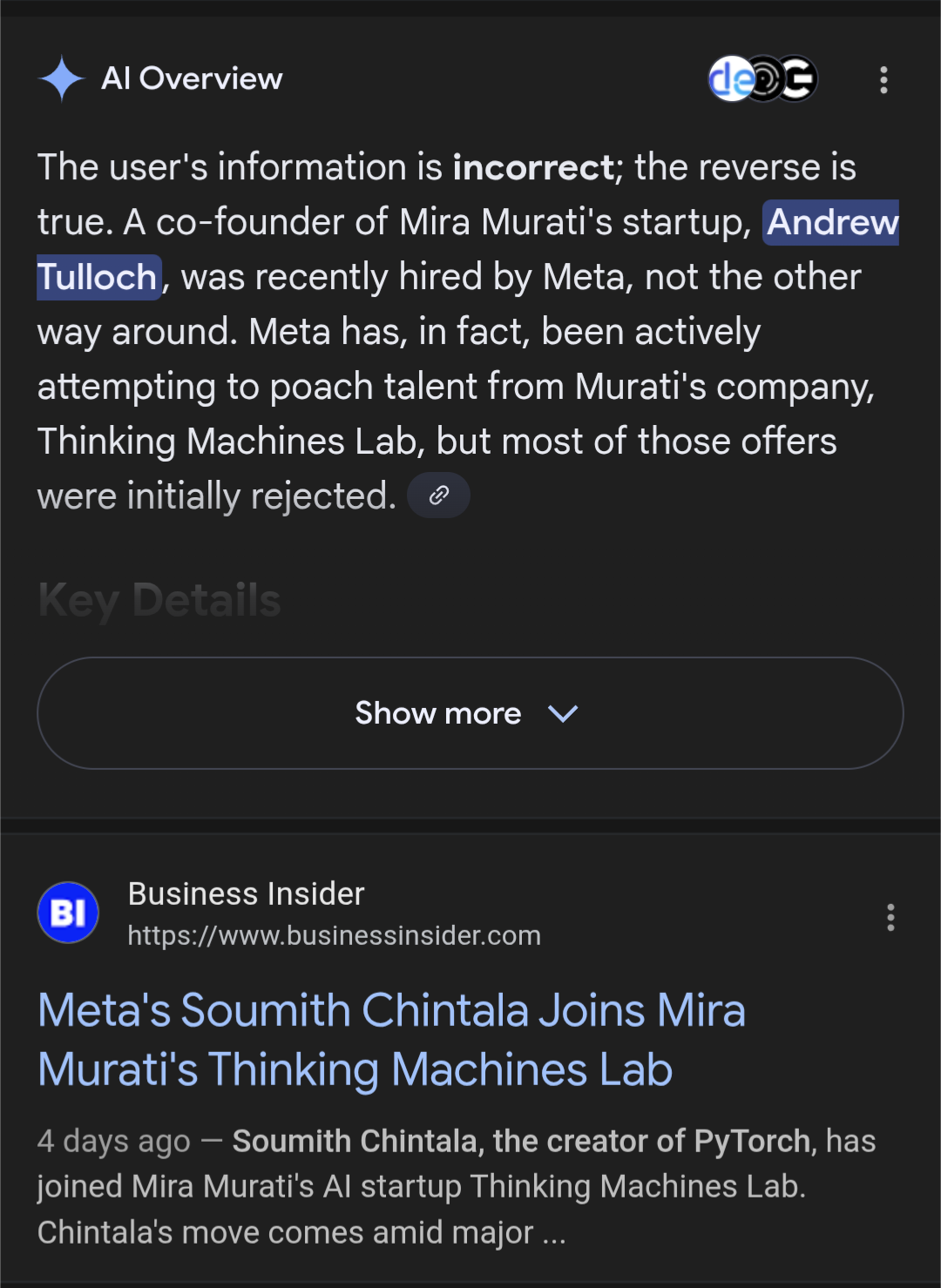
Task: Open Business Insider result's three-dot menu
Action: (x=890, y=917)
